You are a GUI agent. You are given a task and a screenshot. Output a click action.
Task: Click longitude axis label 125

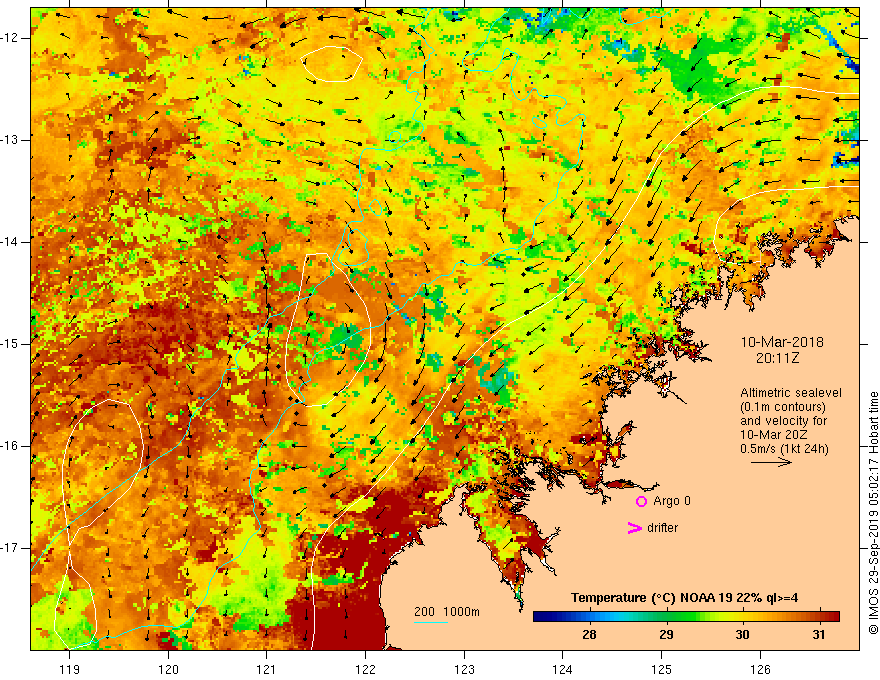coord(662,669)
